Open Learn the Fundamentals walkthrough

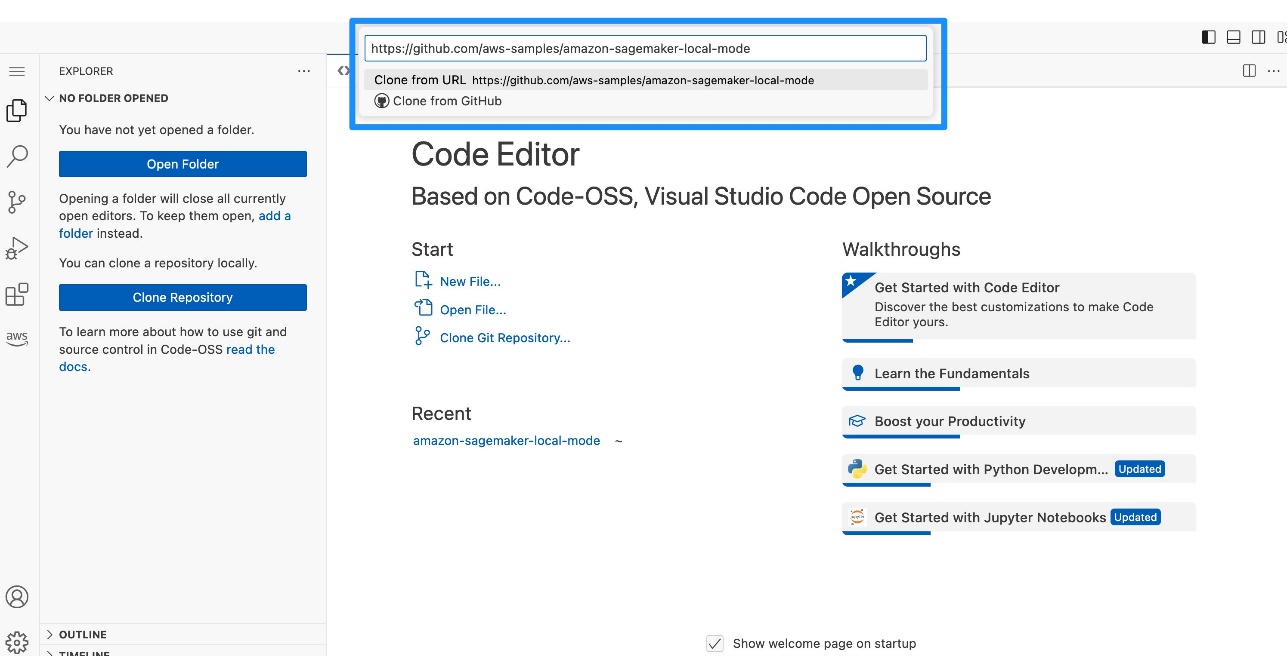[1019, 373]
